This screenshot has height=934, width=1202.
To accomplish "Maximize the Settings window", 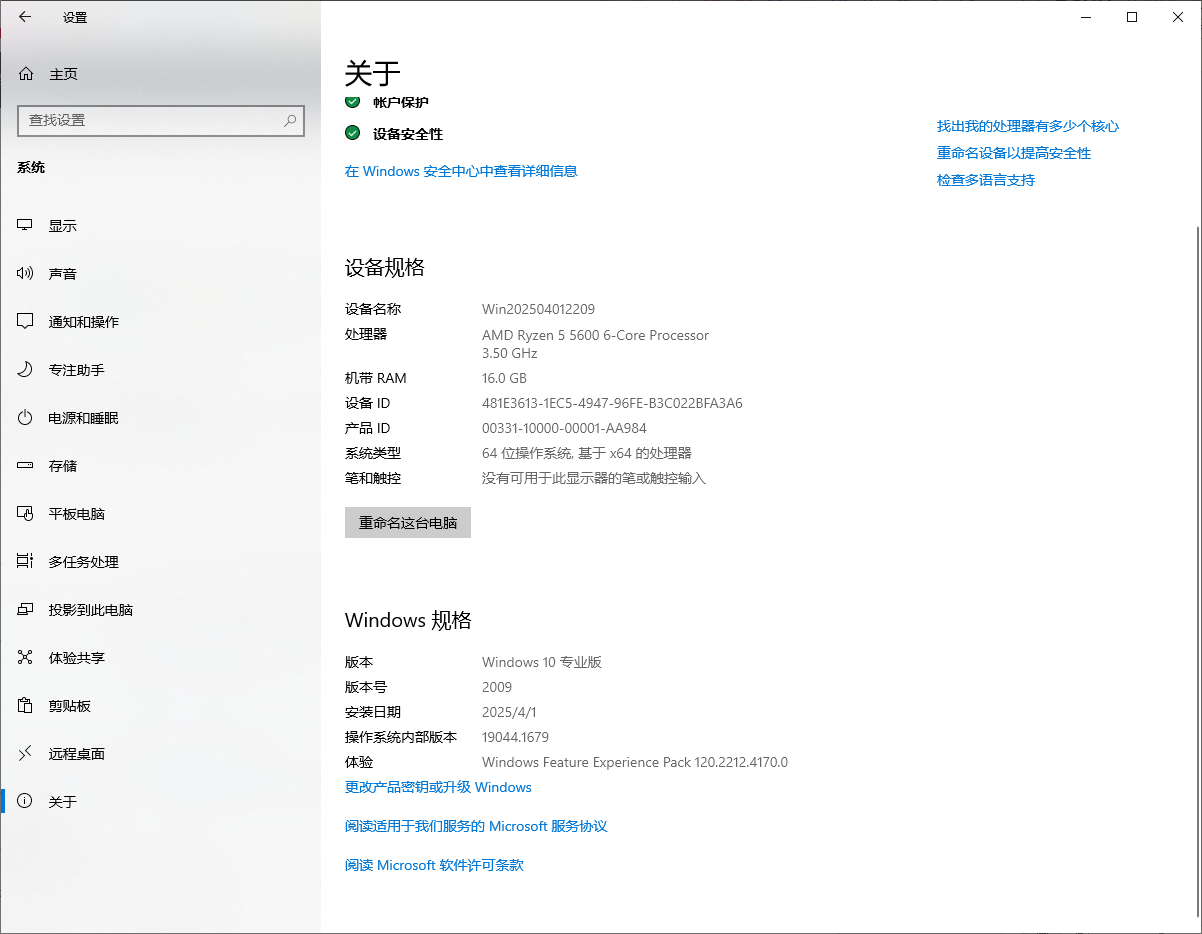I will 1132,17.
